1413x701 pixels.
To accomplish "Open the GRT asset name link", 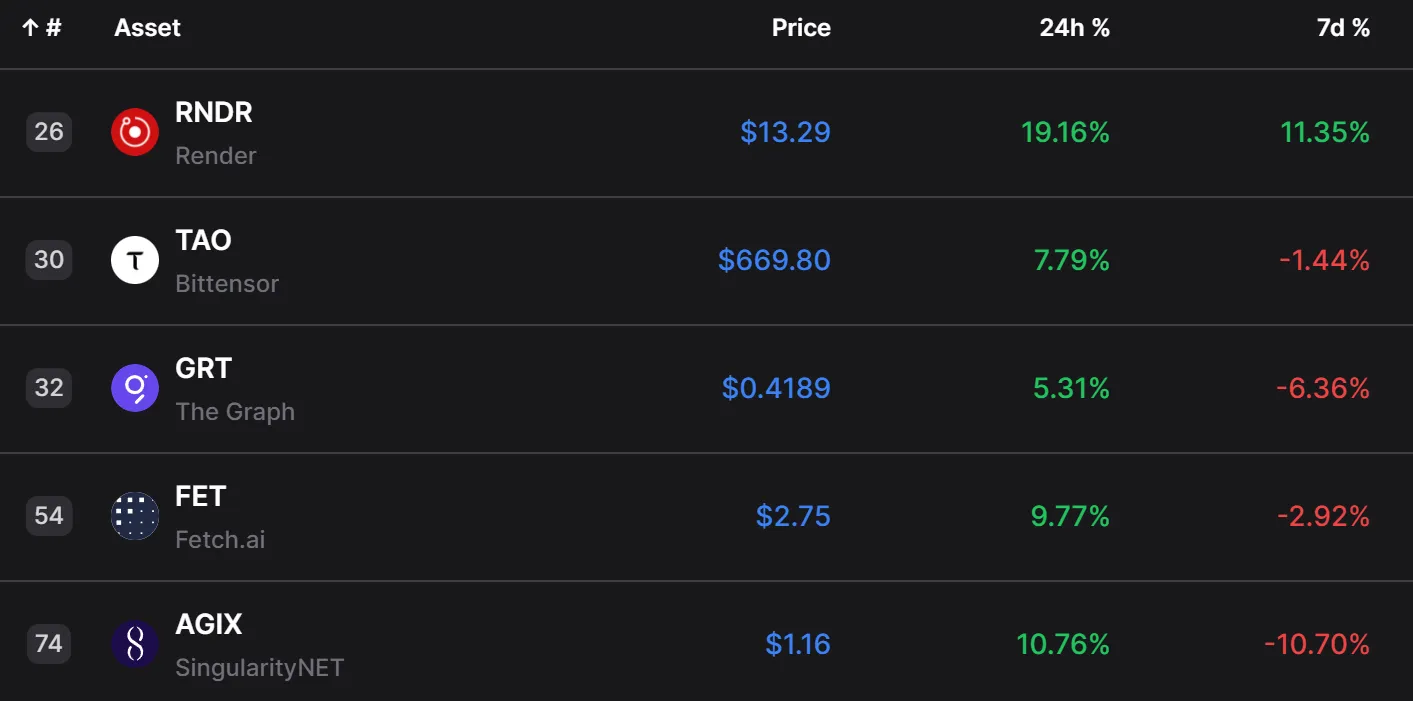I will tap(203, 369).
